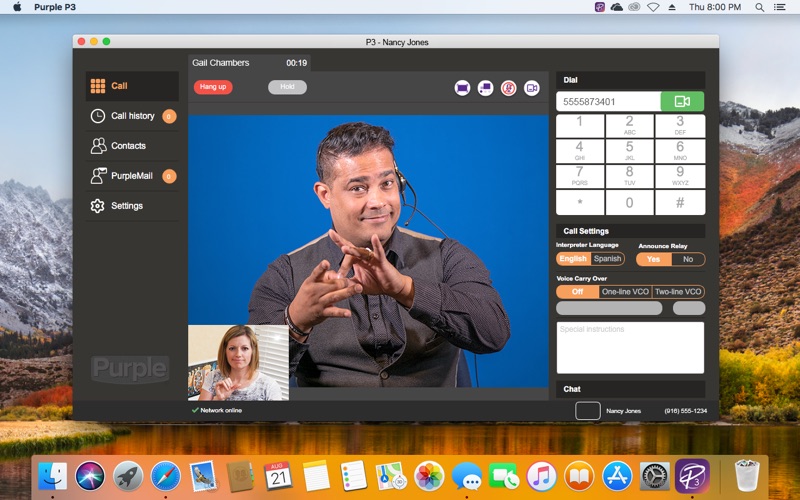Viewport: 800px width, 500px height.
Task: Click the Special instructions text box
Action: click(630, 347)
